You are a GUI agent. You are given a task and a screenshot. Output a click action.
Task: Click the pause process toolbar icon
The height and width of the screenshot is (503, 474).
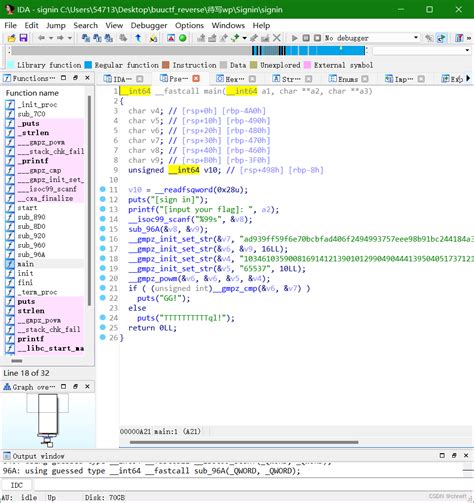click(x=306, y=38)
